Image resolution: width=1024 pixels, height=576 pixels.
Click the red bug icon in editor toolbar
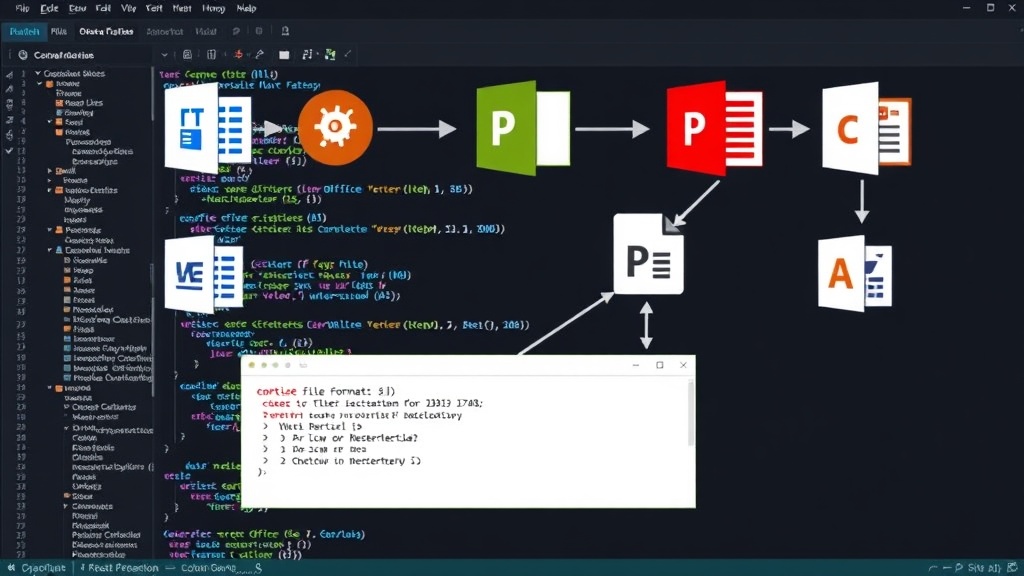238,55
